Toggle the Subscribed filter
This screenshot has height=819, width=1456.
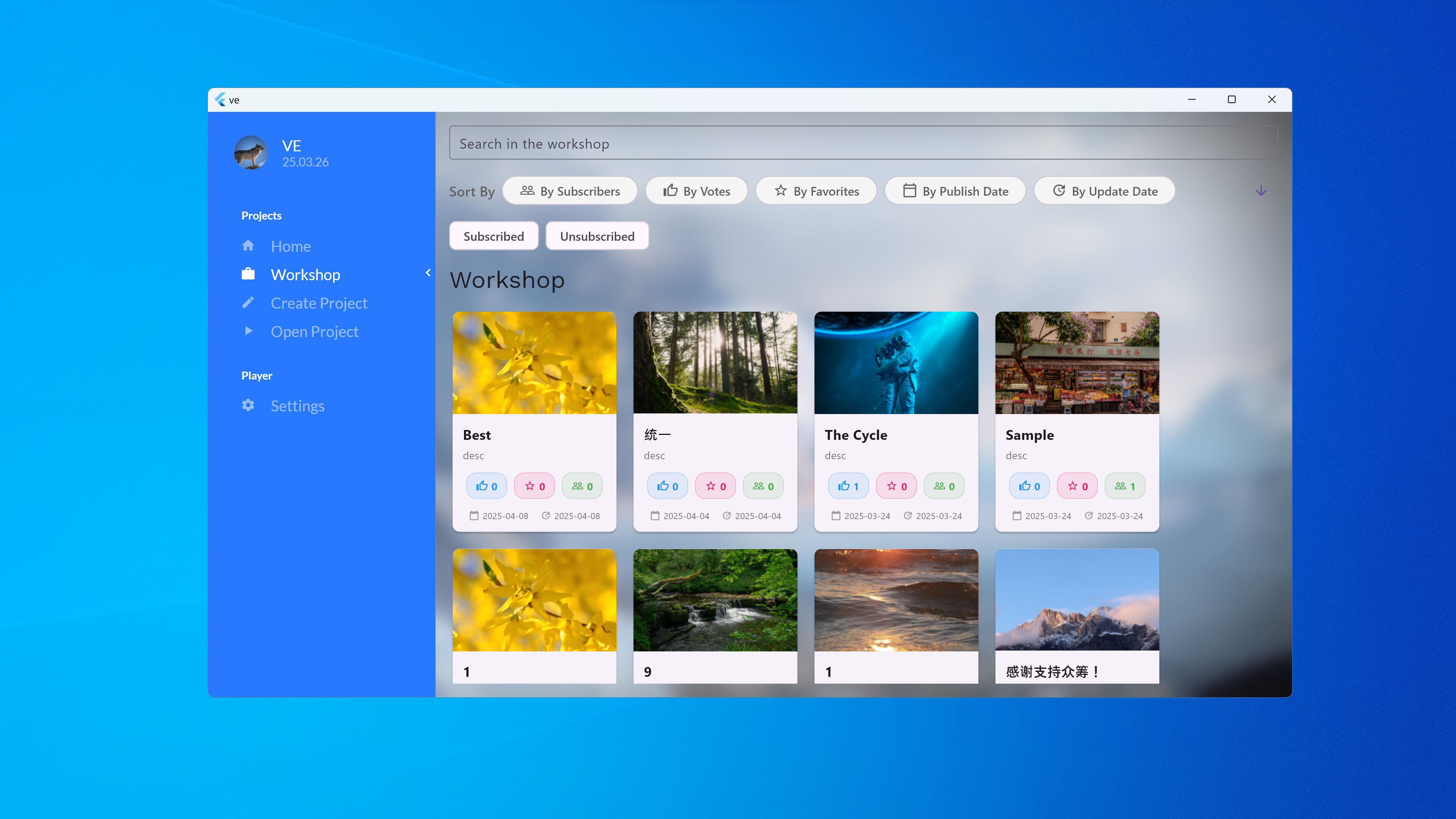(x=494, y=235)
